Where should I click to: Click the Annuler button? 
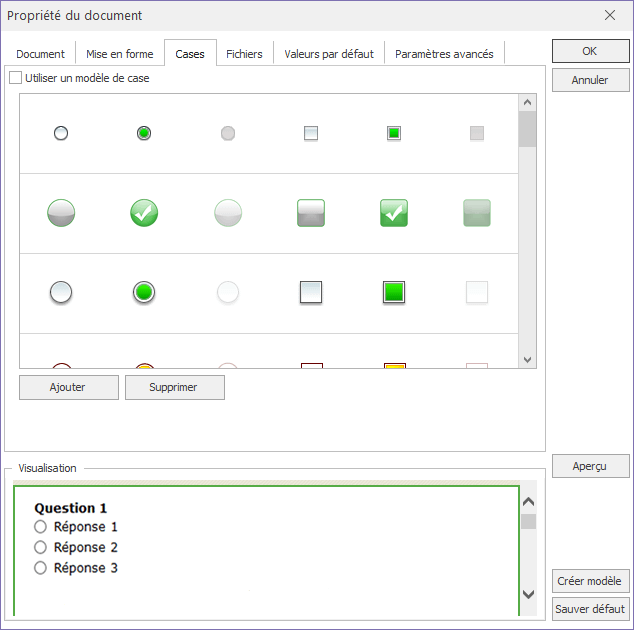tap(591, 80)
